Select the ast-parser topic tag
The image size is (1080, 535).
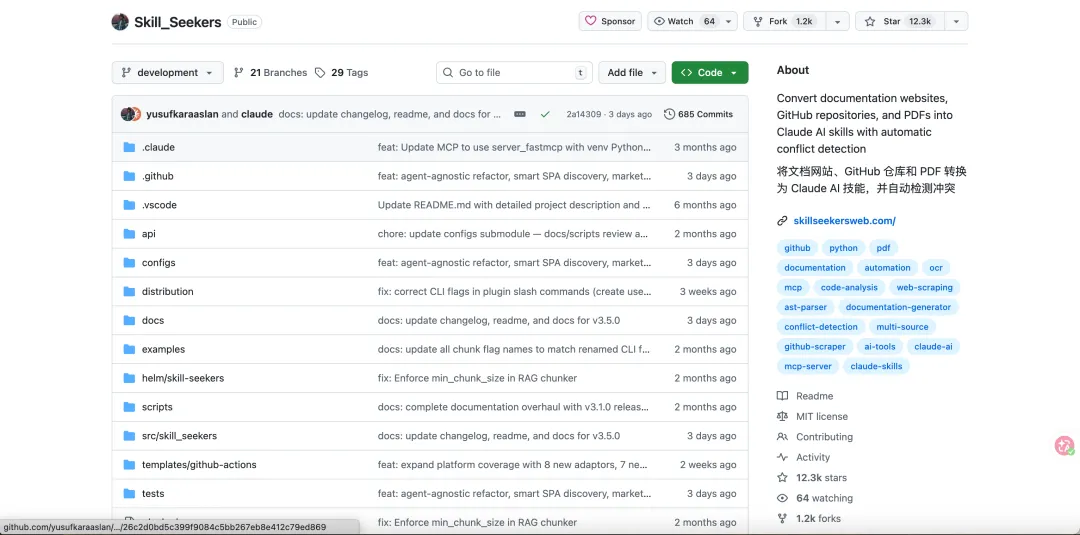click(806, 307)
